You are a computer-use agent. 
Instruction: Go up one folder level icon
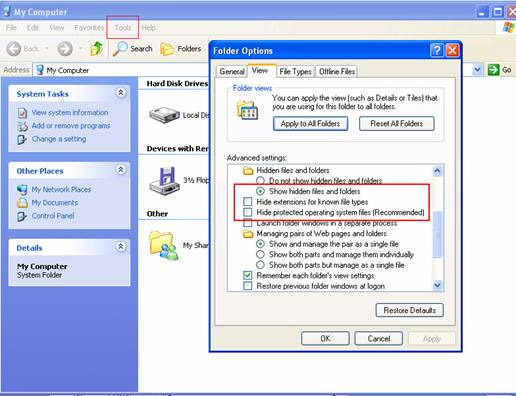point(97,49)
